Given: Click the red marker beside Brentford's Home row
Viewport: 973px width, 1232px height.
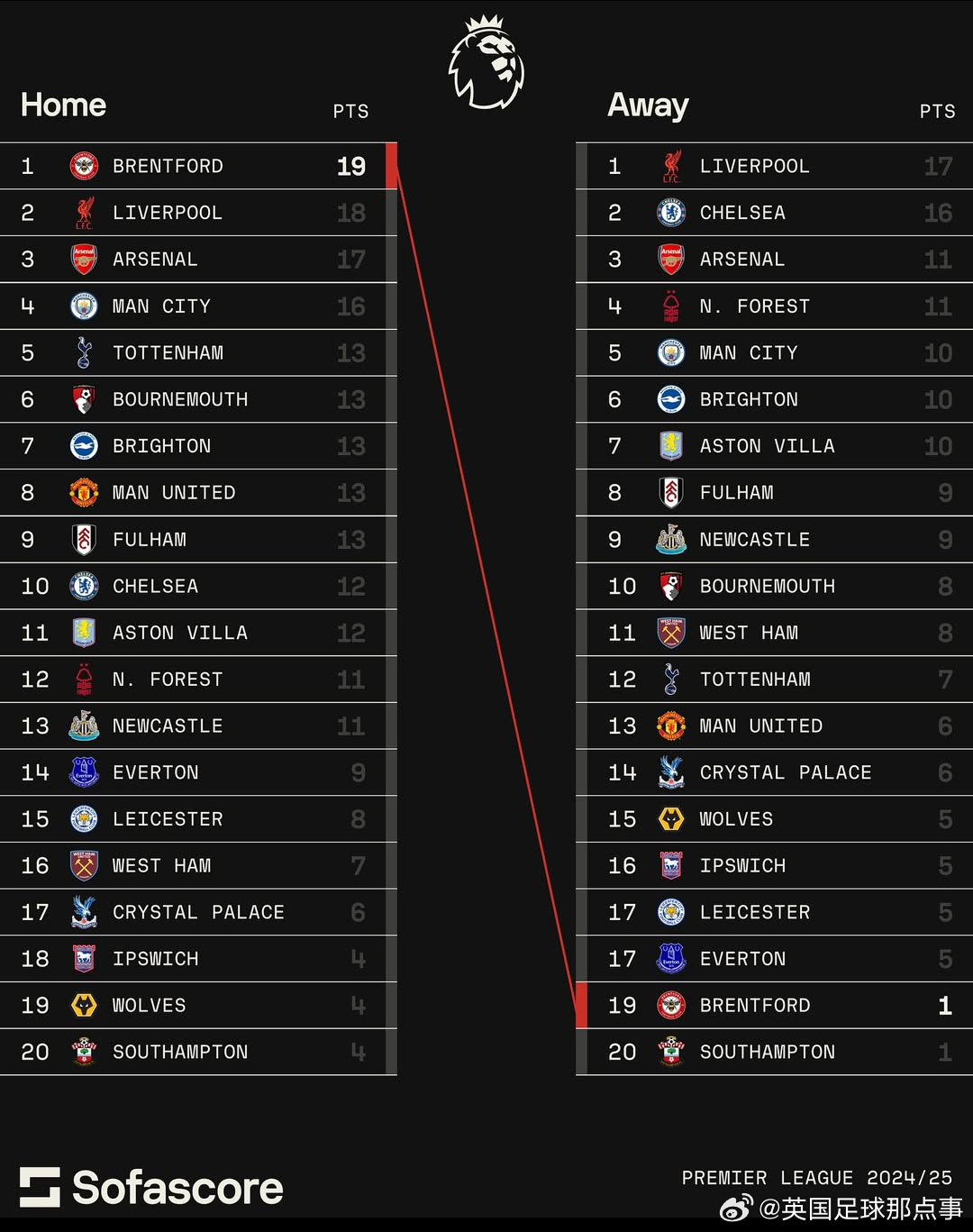Looking at the screenshot, I should tap(391, 166).
